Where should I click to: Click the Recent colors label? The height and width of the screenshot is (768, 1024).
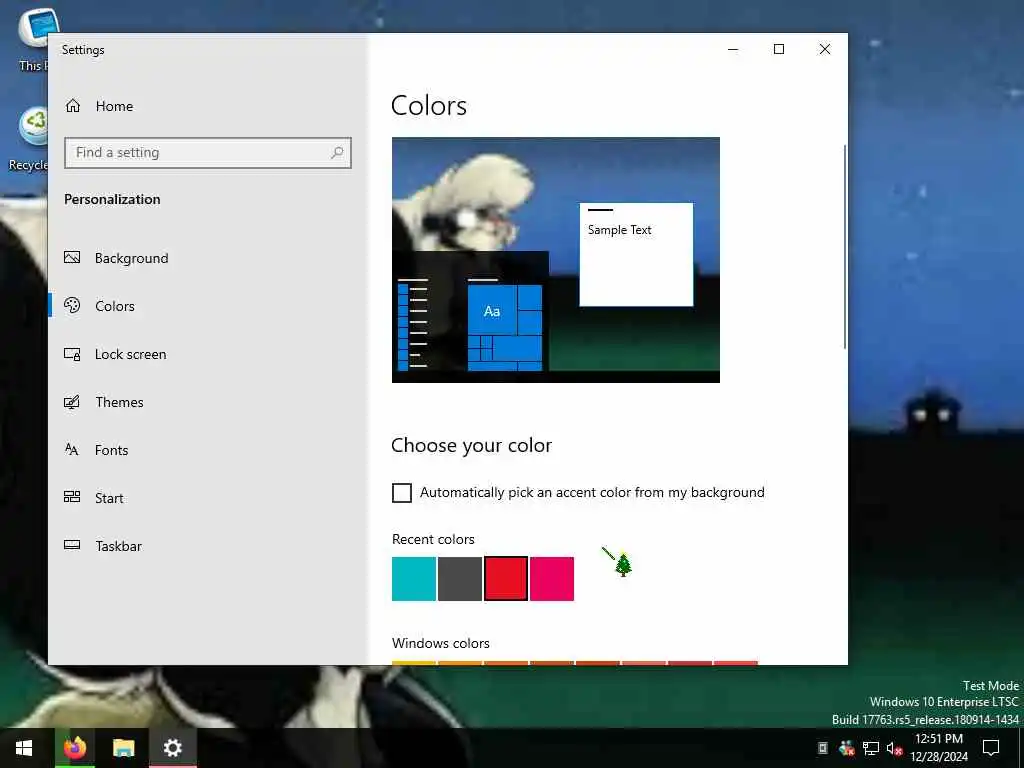coord(433,539)
